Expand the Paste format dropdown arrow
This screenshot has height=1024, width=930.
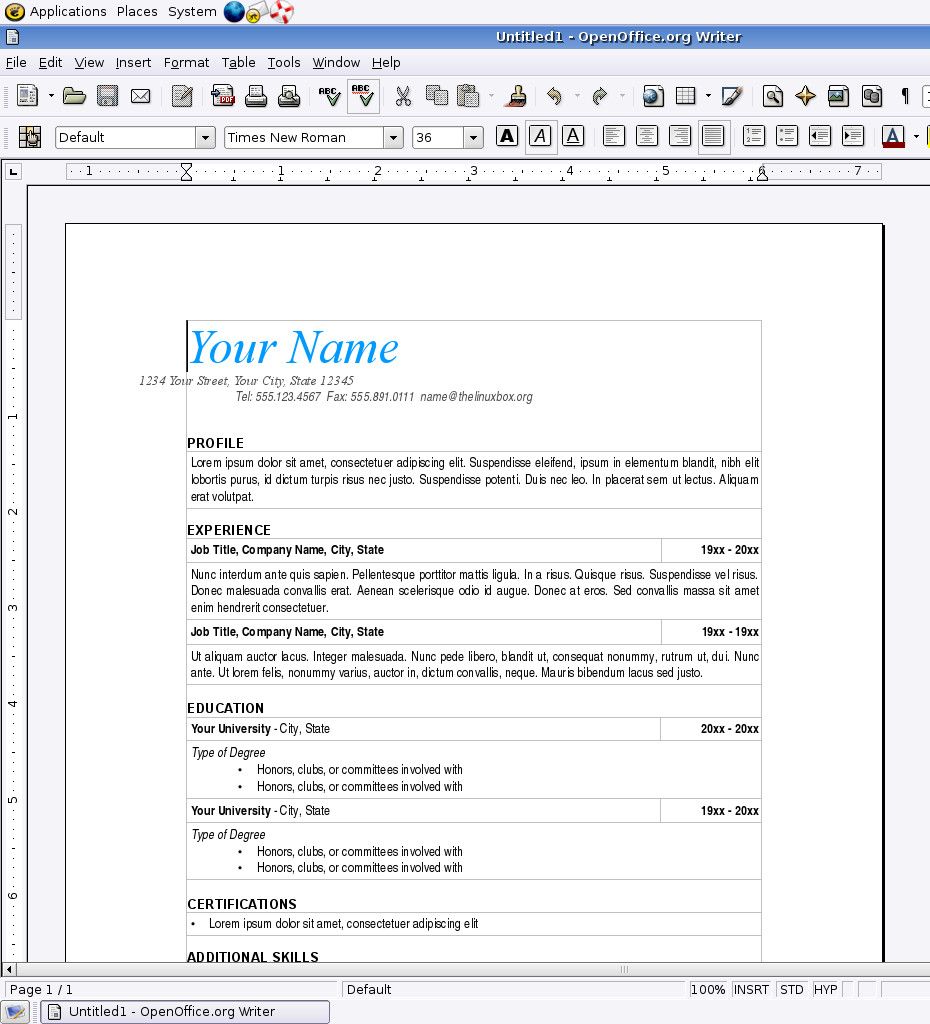[491, 97]
